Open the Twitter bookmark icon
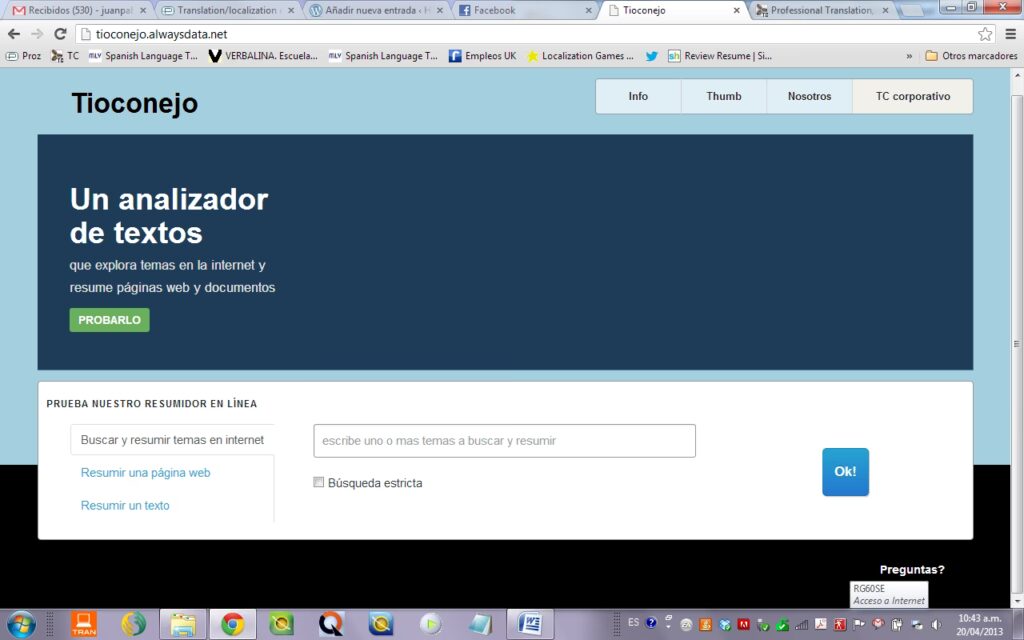 coord(652,56)
